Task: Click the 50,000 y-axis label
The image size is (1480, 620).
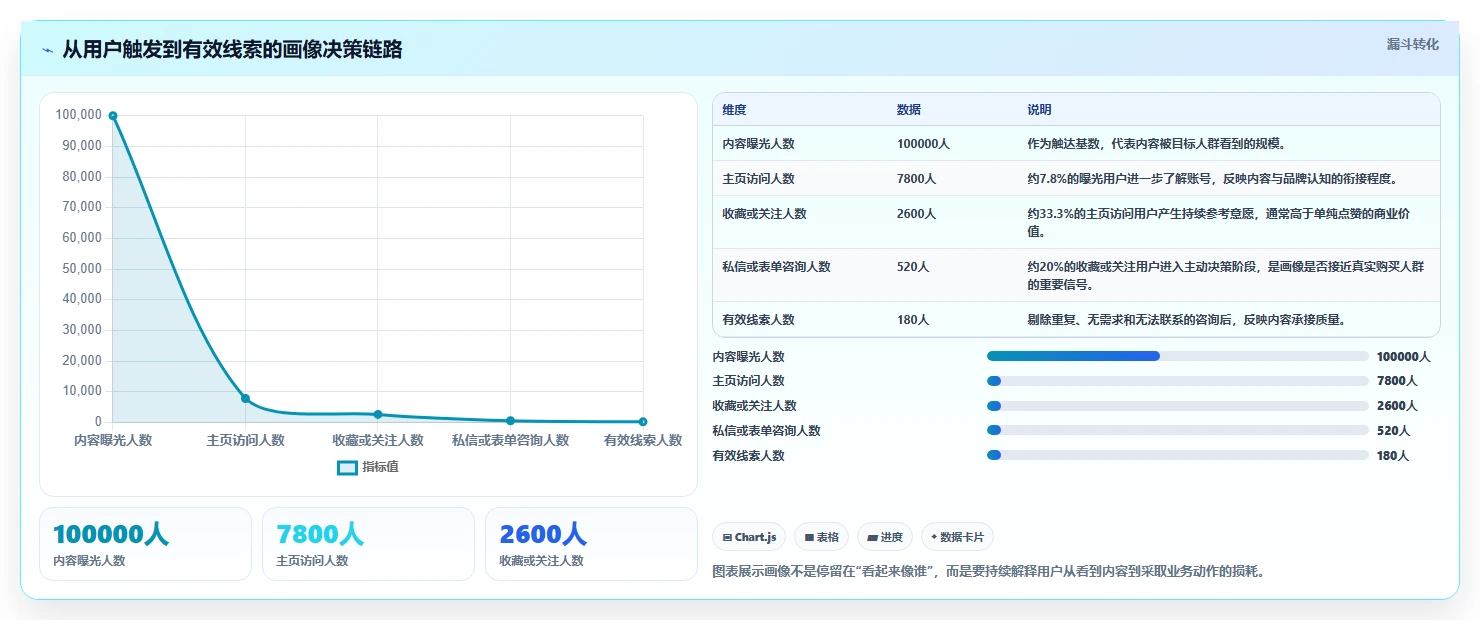Action: coord(82,268)
